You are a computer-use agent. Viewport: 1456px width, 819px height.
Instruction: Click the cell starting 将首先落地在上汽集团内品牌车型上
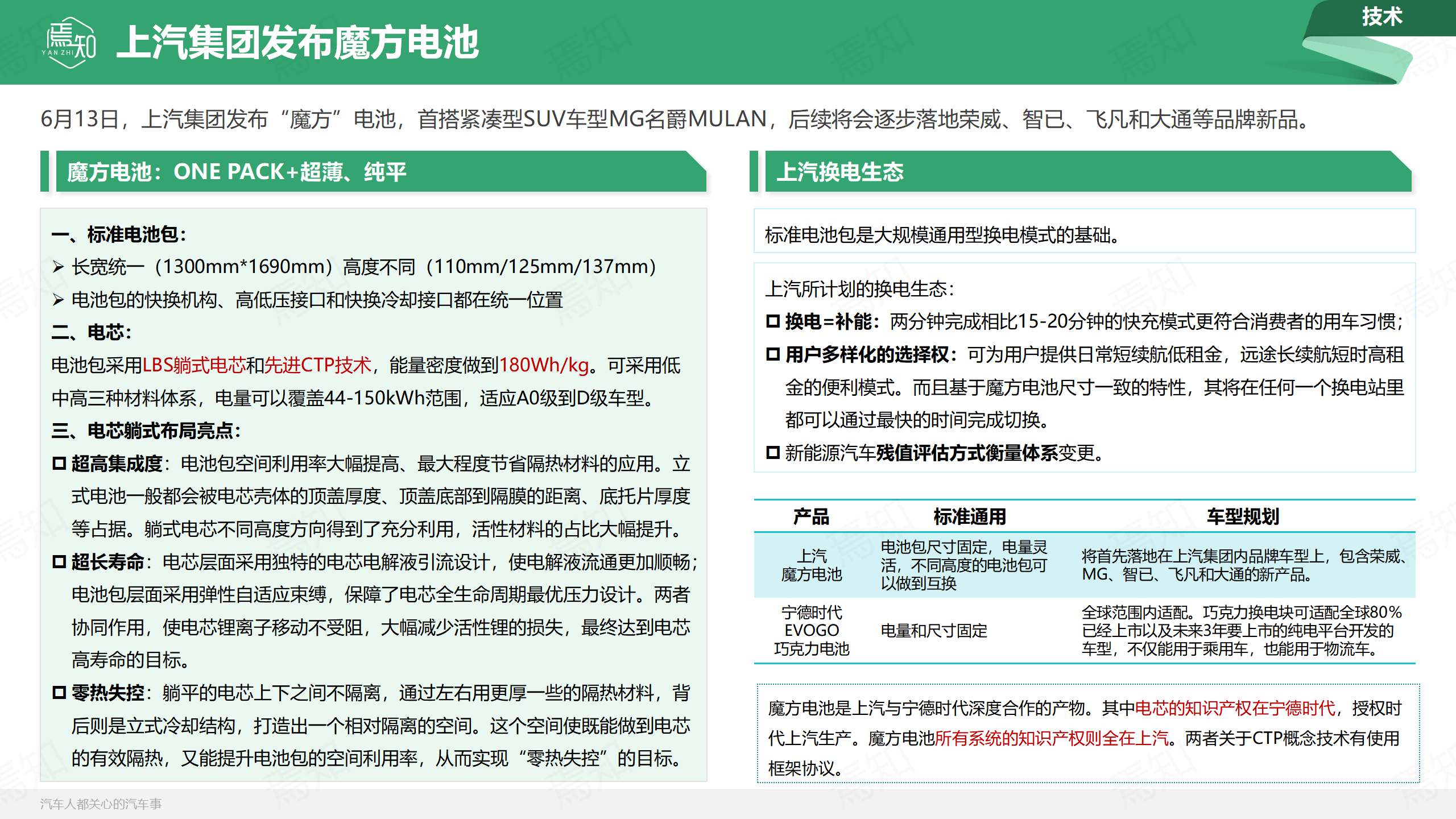(1243, 565)
